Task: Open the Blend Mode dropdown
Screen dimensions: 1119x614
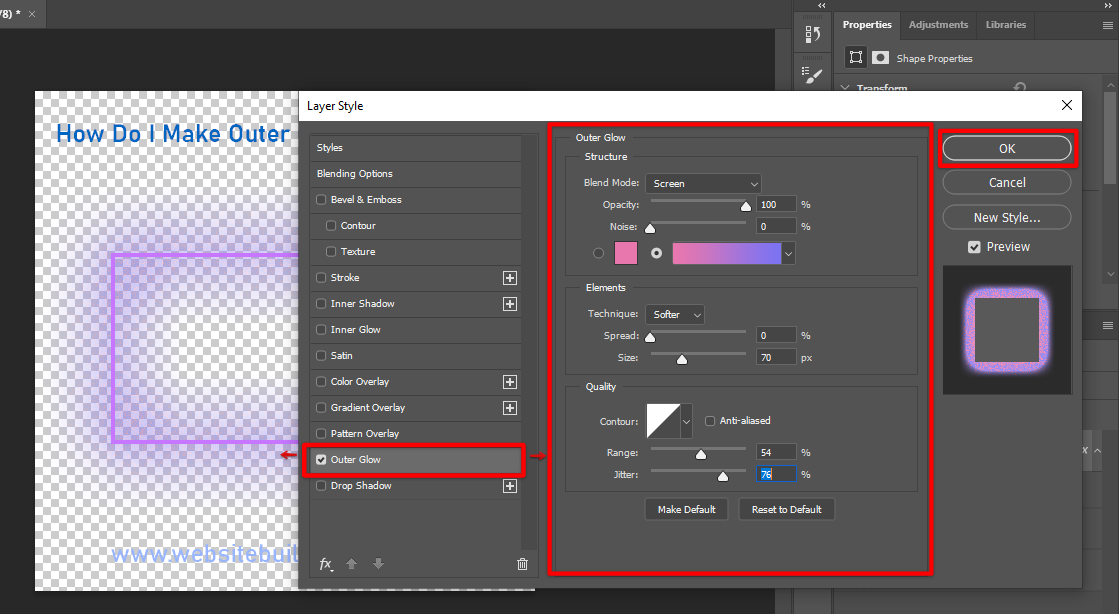Action: 703,184
